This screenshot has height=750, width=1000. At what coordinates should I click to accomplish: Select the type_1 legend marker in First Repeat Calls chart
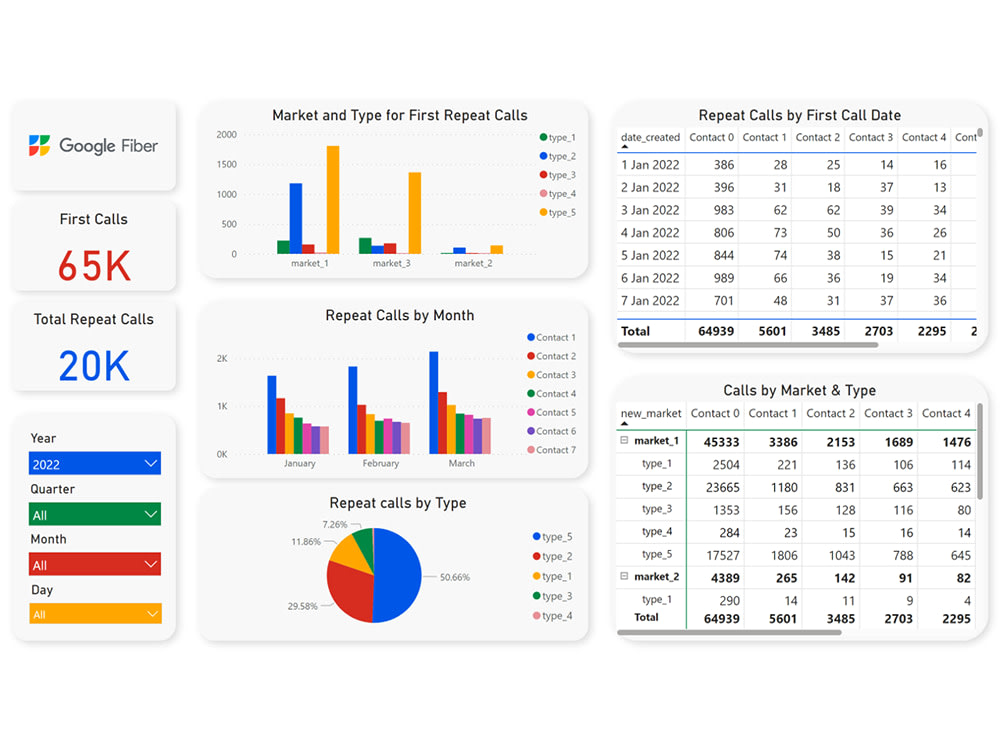pyautogui.click(x=543, y=137)
